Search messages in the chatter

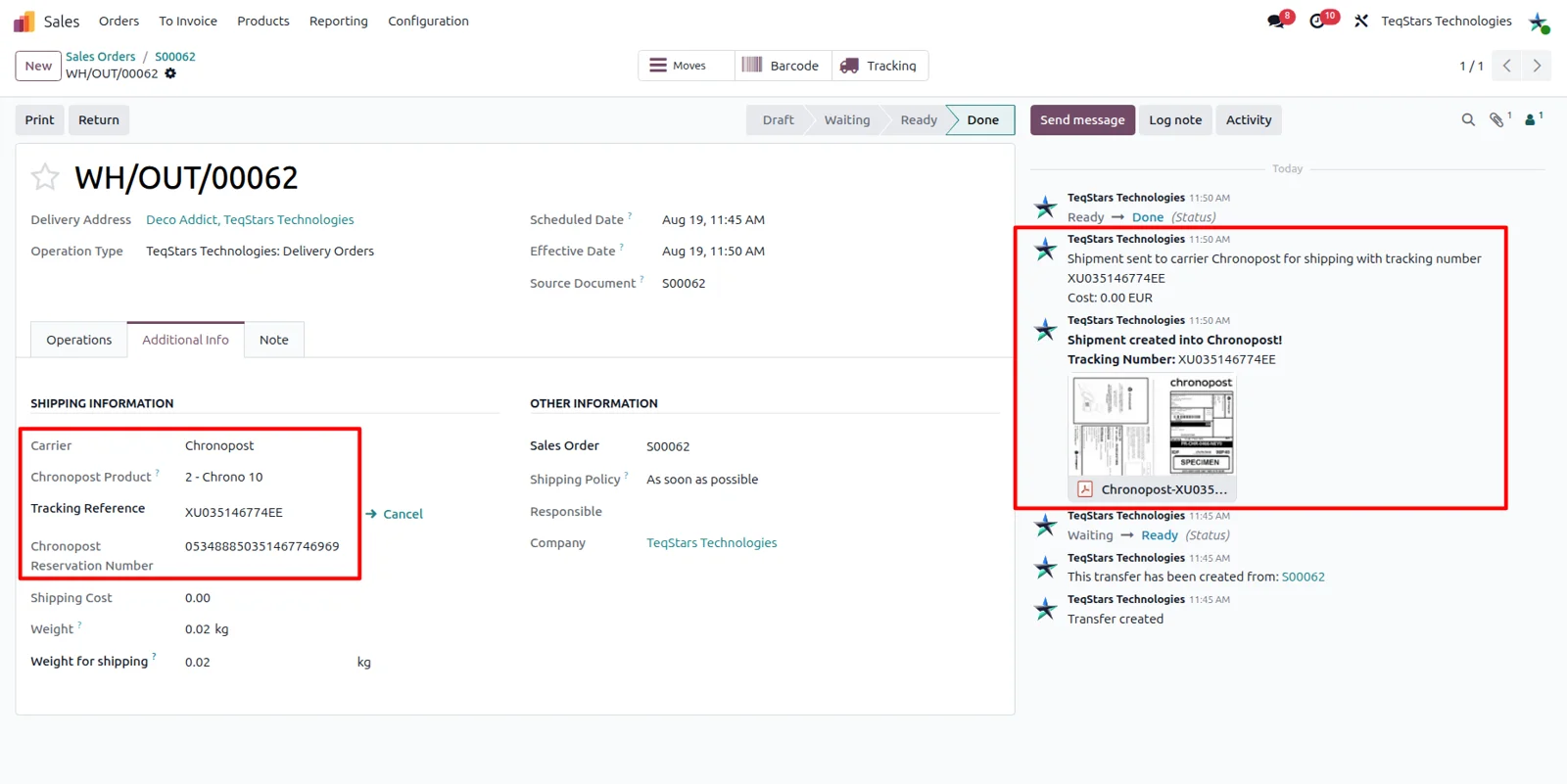[1468, 119]
